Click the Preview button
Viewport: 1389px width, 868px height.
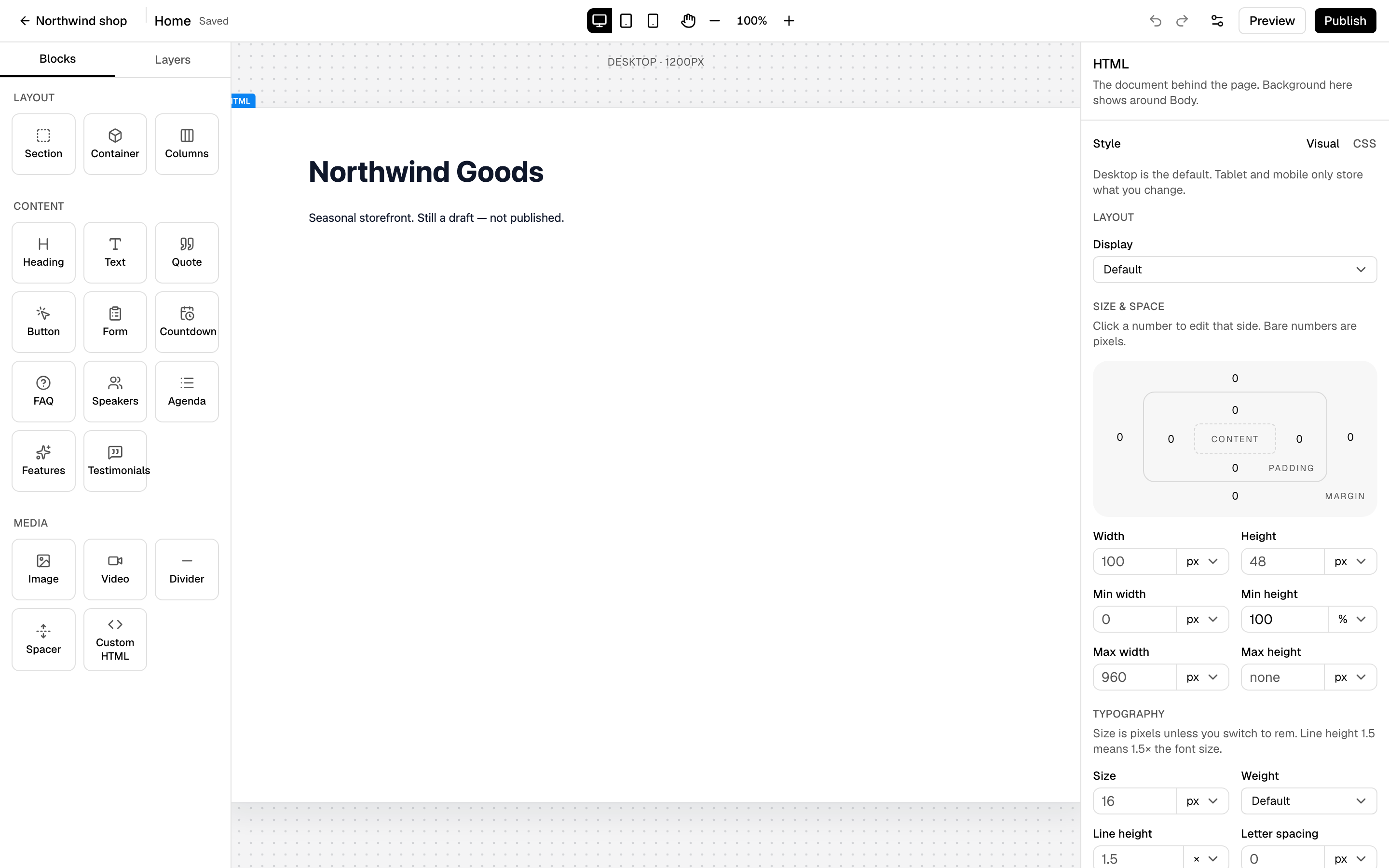click(1272, 21)
